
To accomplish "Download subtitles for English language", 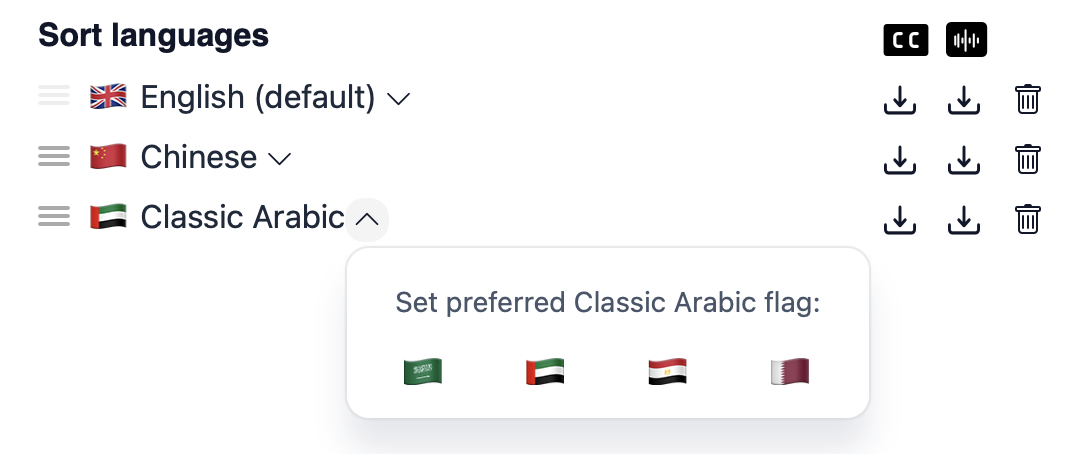I will coord(900,99).
